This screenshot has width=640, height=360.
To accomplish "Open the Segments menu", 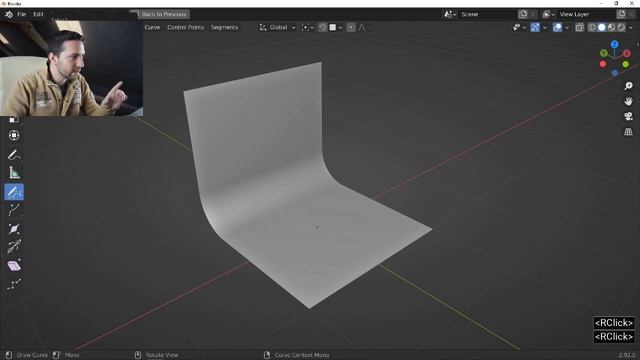I will 224,27.
